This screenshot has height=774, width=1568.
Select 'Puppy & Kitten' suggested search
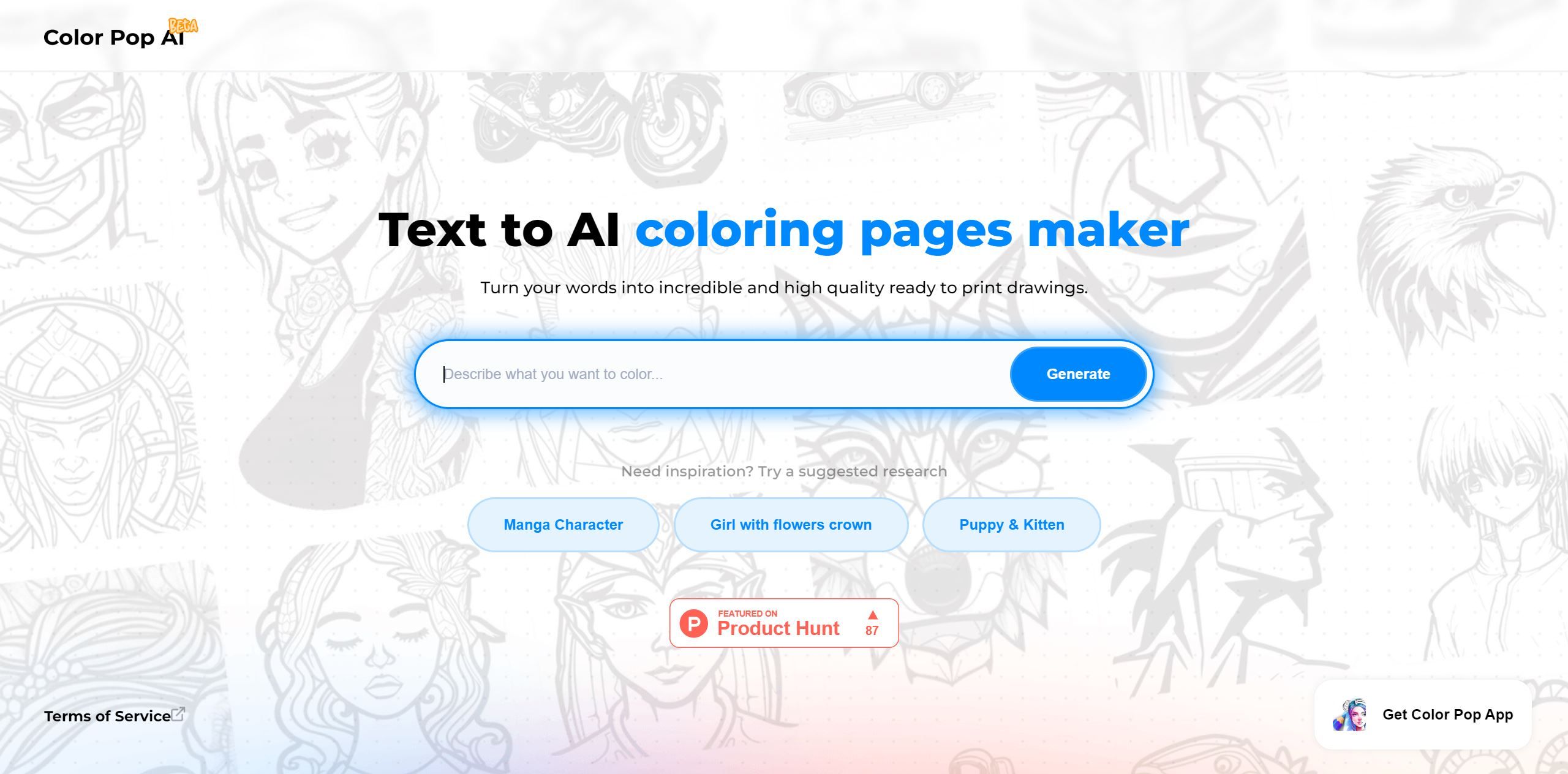coord(1010,524)
